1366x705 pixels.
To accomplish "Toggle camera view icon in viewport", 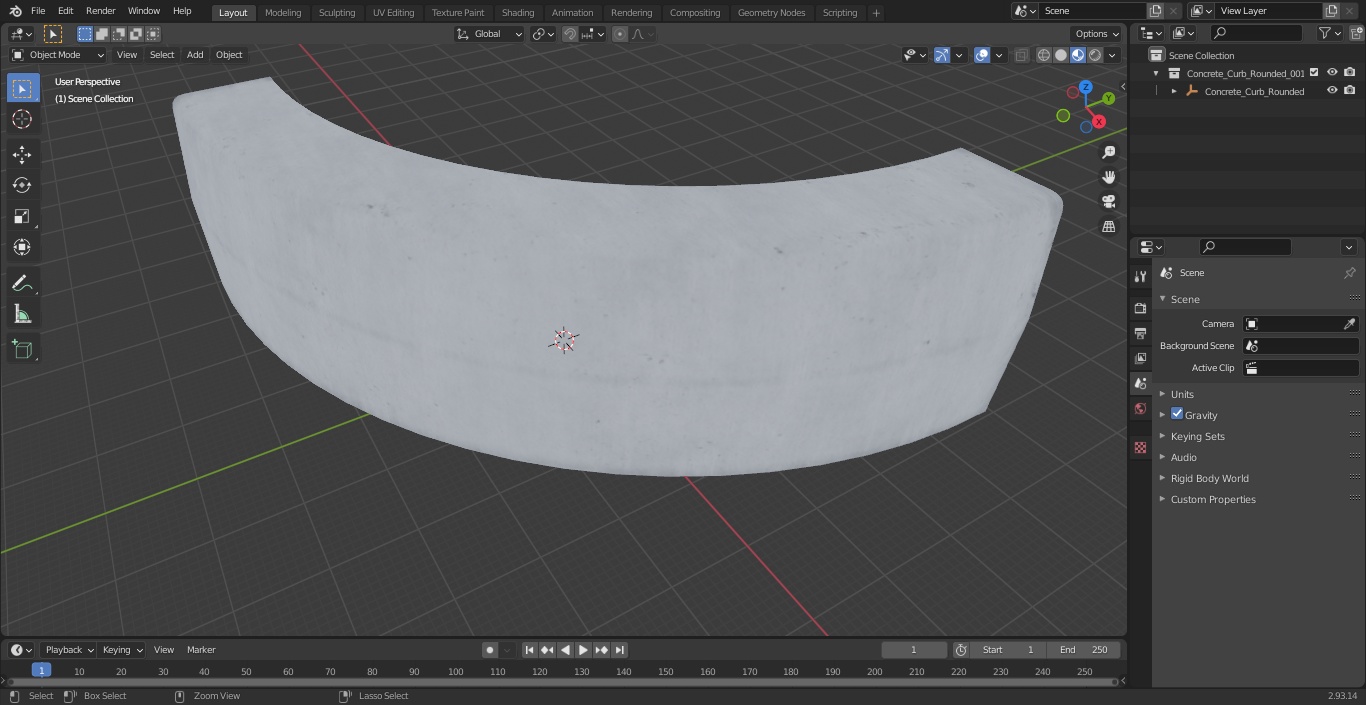I will pos(1108,201).
